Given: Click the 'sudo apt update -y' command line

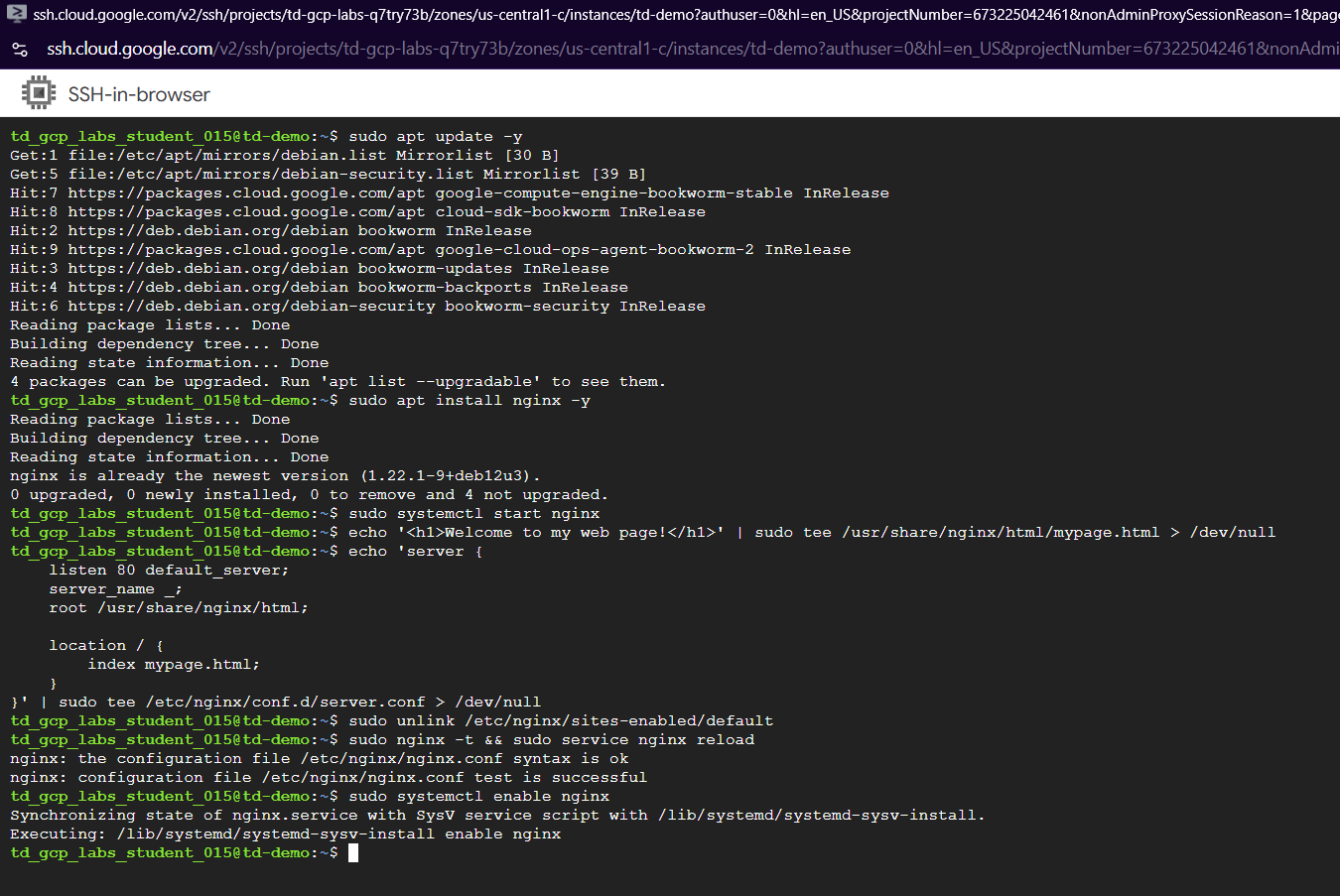Looking at the screenshot, I should pos(435,137).
